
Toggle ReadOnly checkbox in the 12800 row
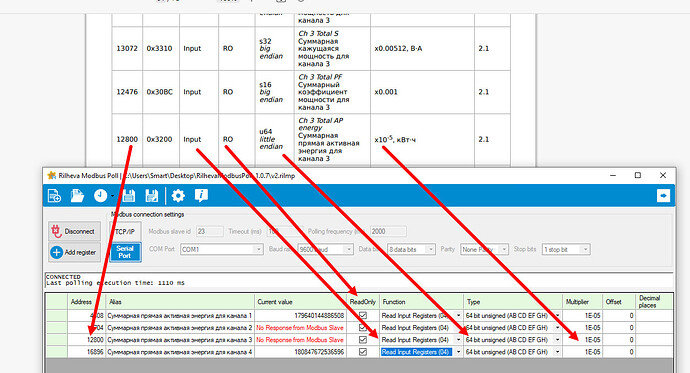click(363, 340)
